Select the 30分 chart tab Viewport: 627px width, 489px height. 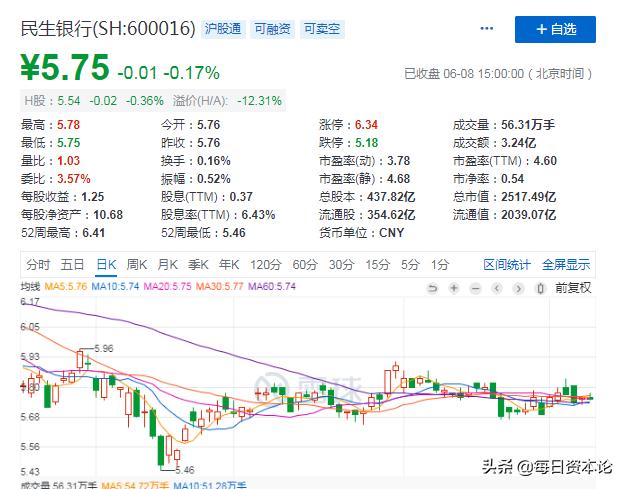[341, 265]
